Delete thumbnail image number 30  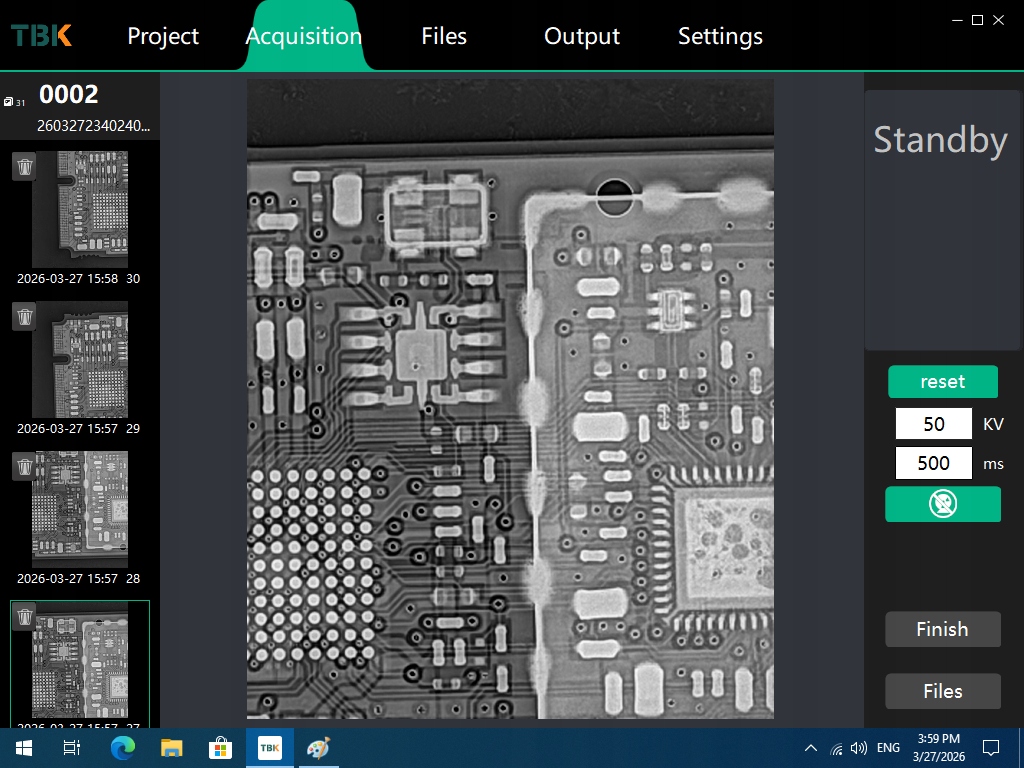point(25,167)
